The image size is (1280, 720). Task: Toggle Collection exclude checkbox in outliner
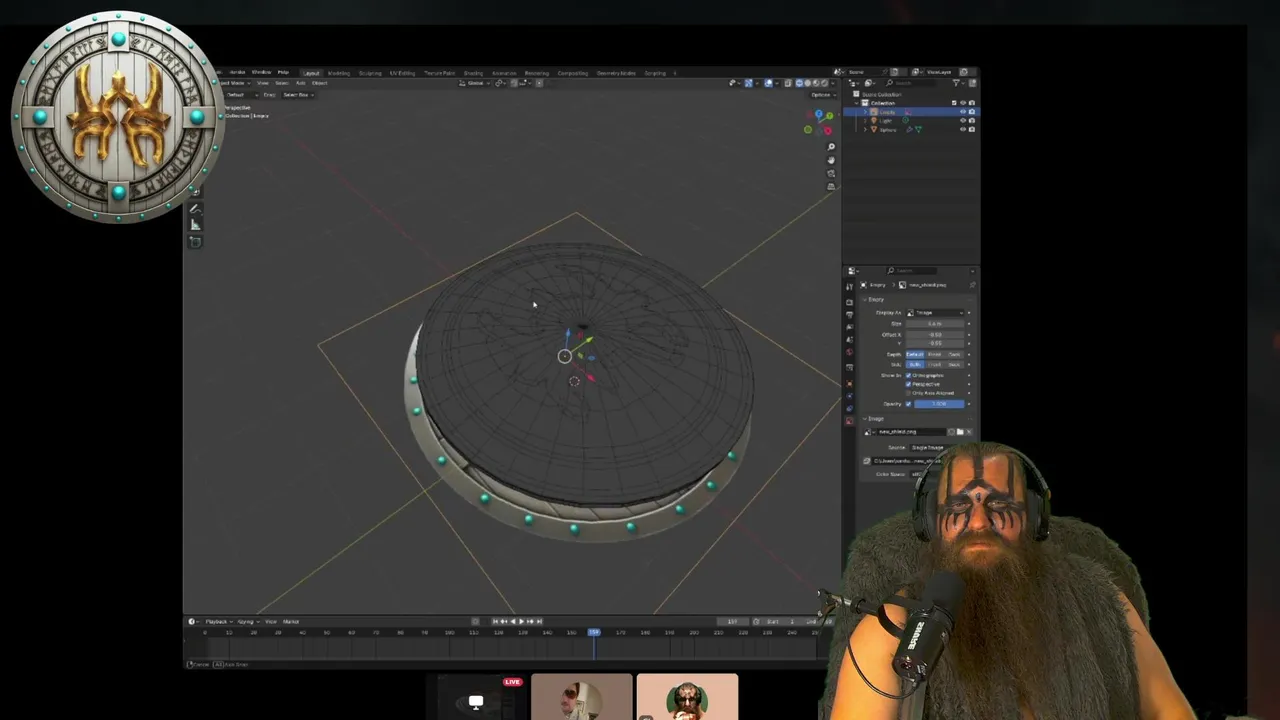pyautogui.click(x=954, y=103)
